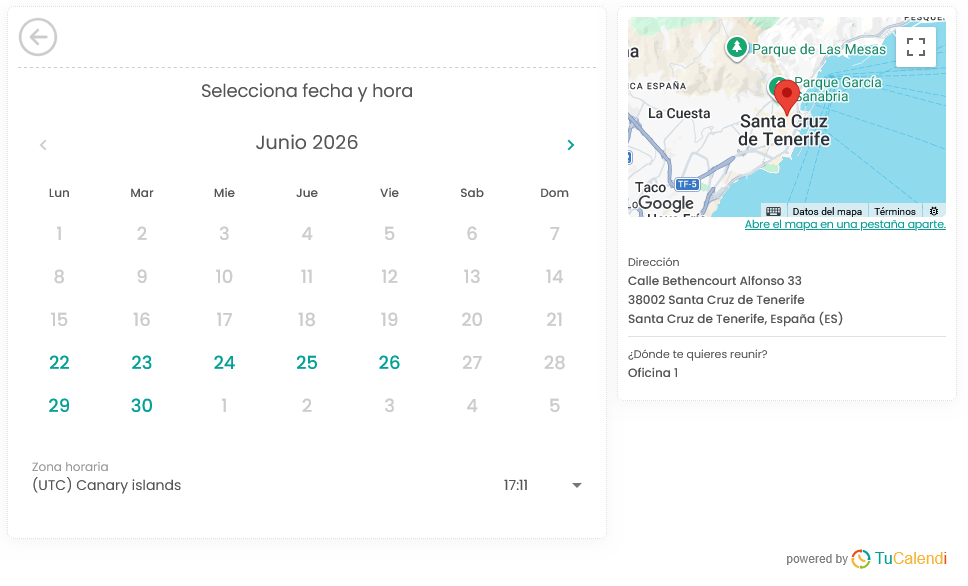Click 'Selecciona fecha y hora' heading
968x586 pixels.
(307, 91)
